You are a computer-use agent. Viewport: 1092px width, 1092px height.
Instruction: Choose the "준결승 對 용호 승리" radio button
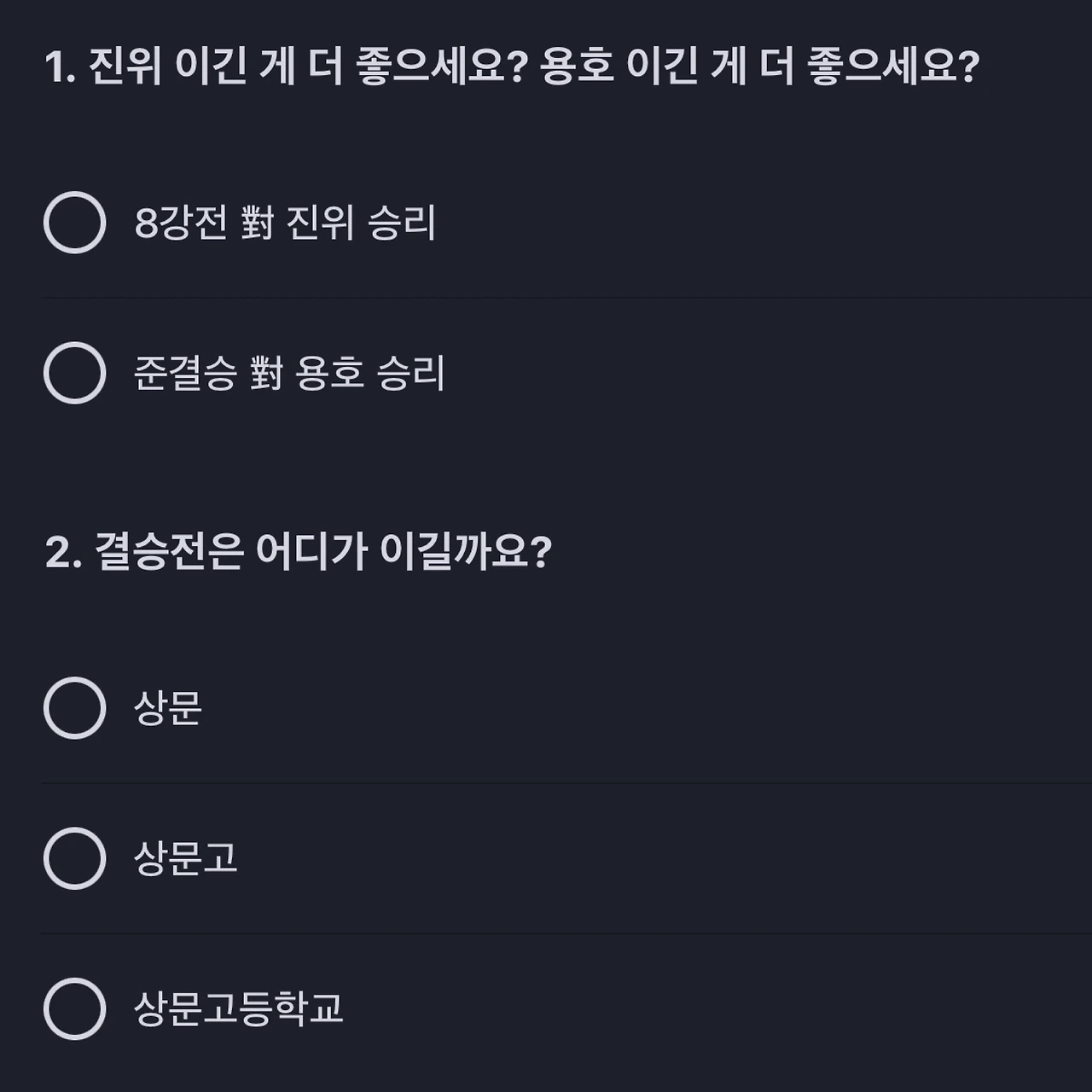(x=75, y=373)
